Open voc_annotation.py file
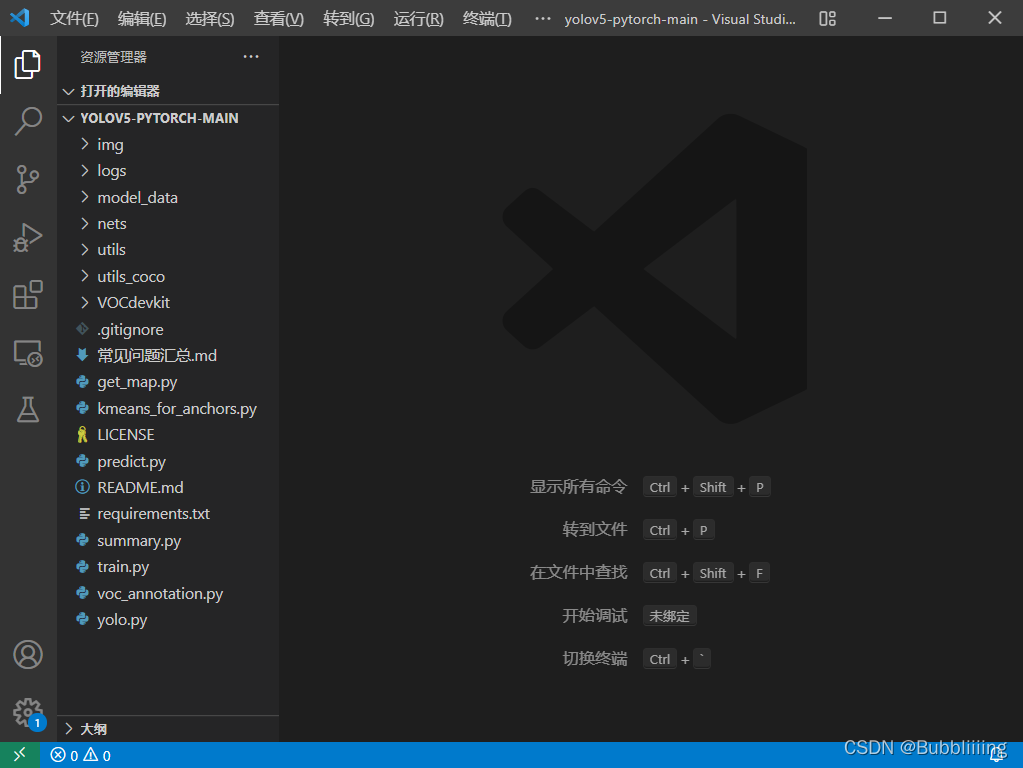 pyautogui.click(x=168, y=593)
